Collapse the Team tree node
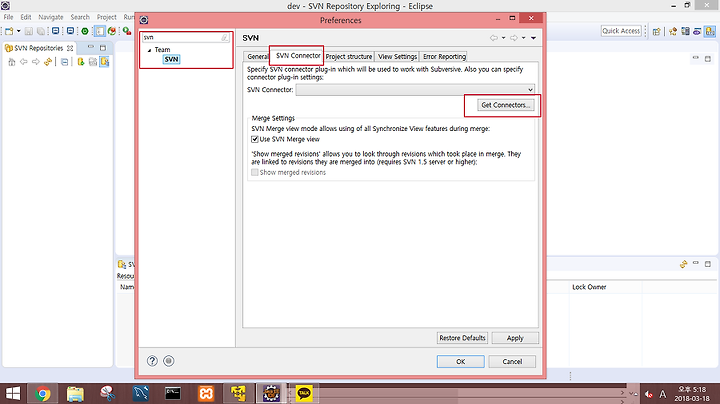The width and height of the screenshot is (720, 404). coord(149,50)
